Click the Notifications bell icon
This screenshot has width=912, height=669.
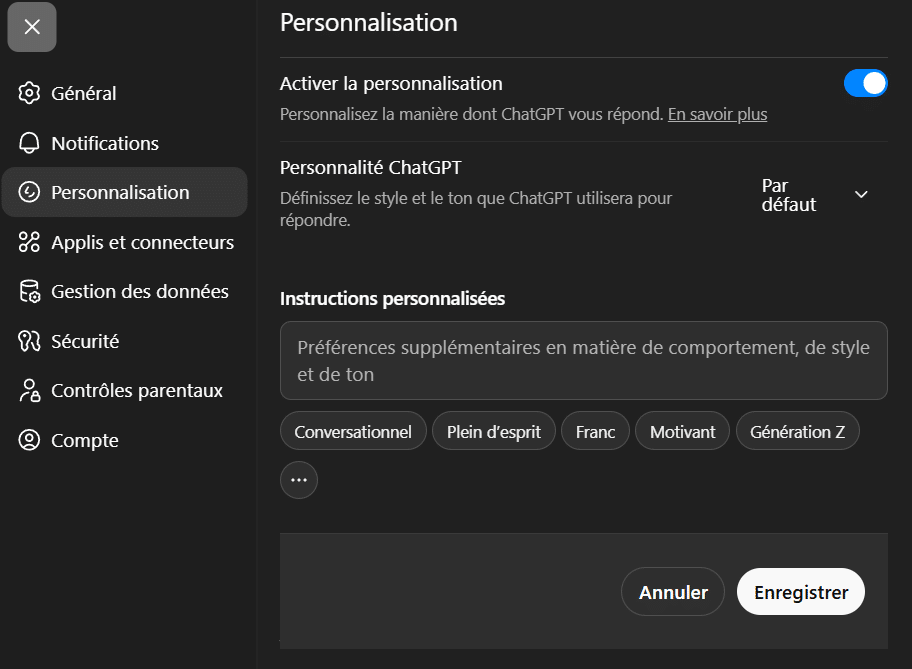30,143
